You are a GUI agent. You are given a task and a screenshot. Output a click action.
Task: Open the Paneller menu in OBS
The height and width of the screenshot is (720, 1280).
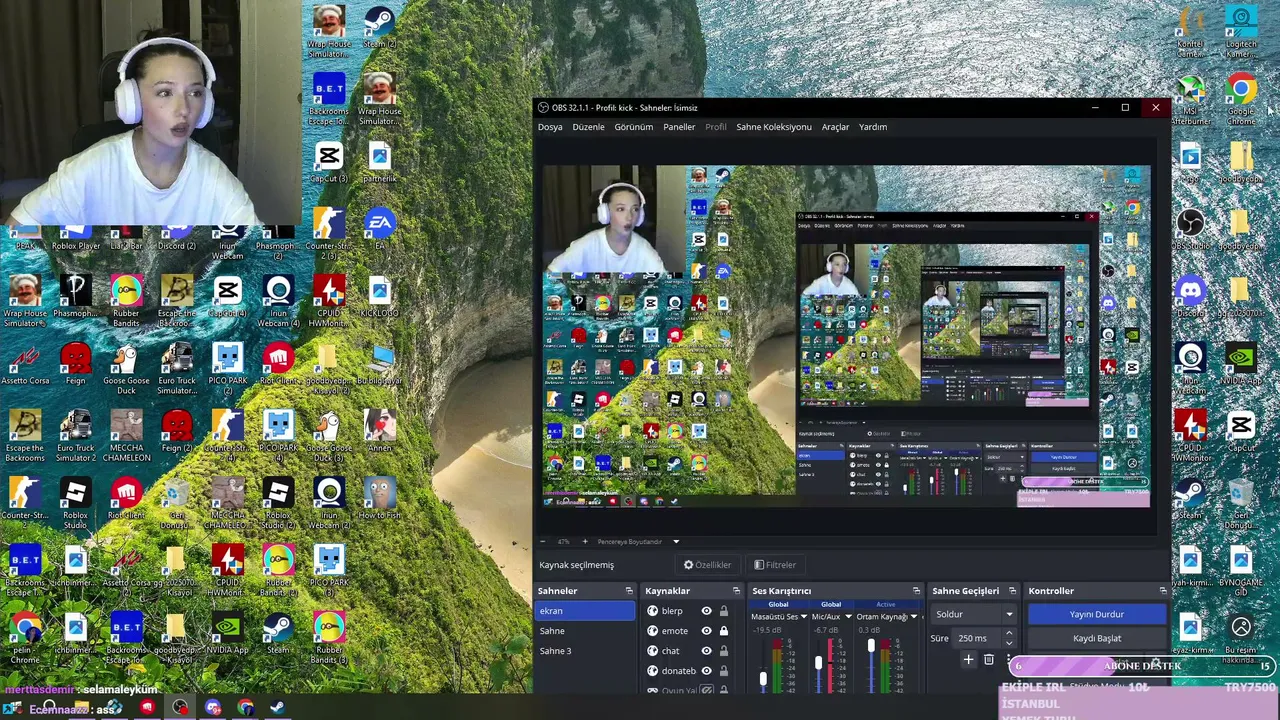click(x=679, y=127)
